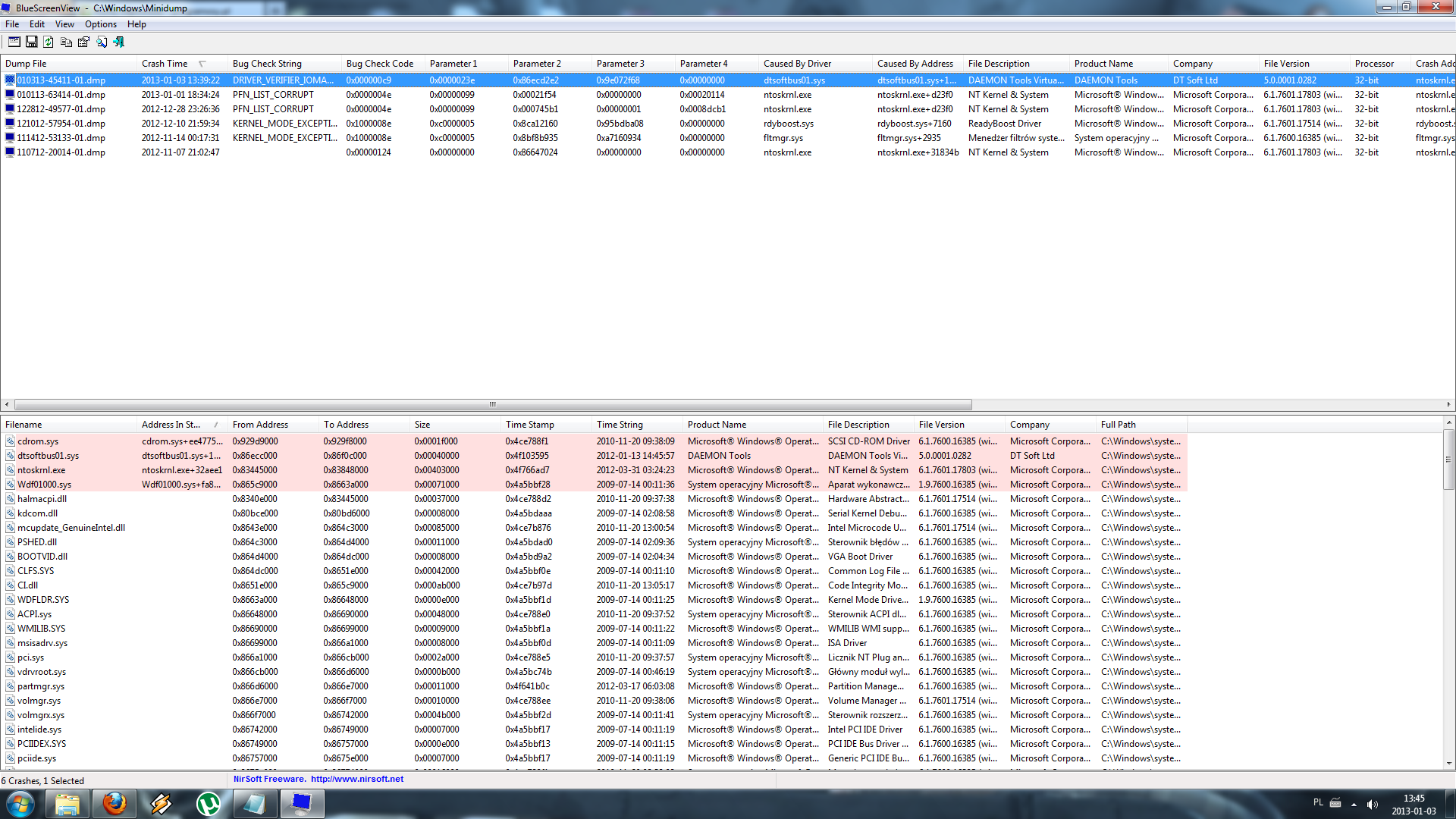Click the upper pane scroll right arrow
This screenshot has width=1456, height=819.
(1448, 404)
